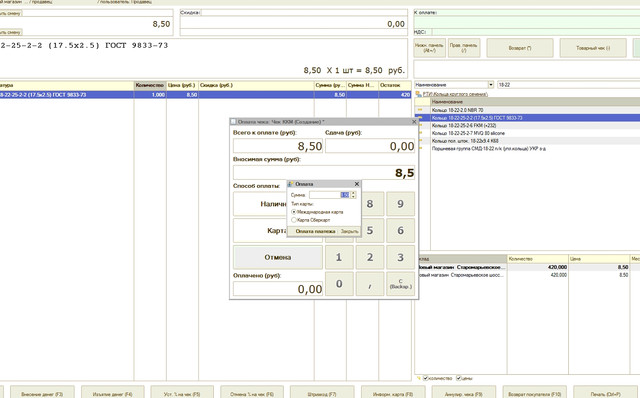Click the marker icon beside Кольцо 18-22-25-2-6 FKM
640x398 pixels.
[x=420, y=126]
